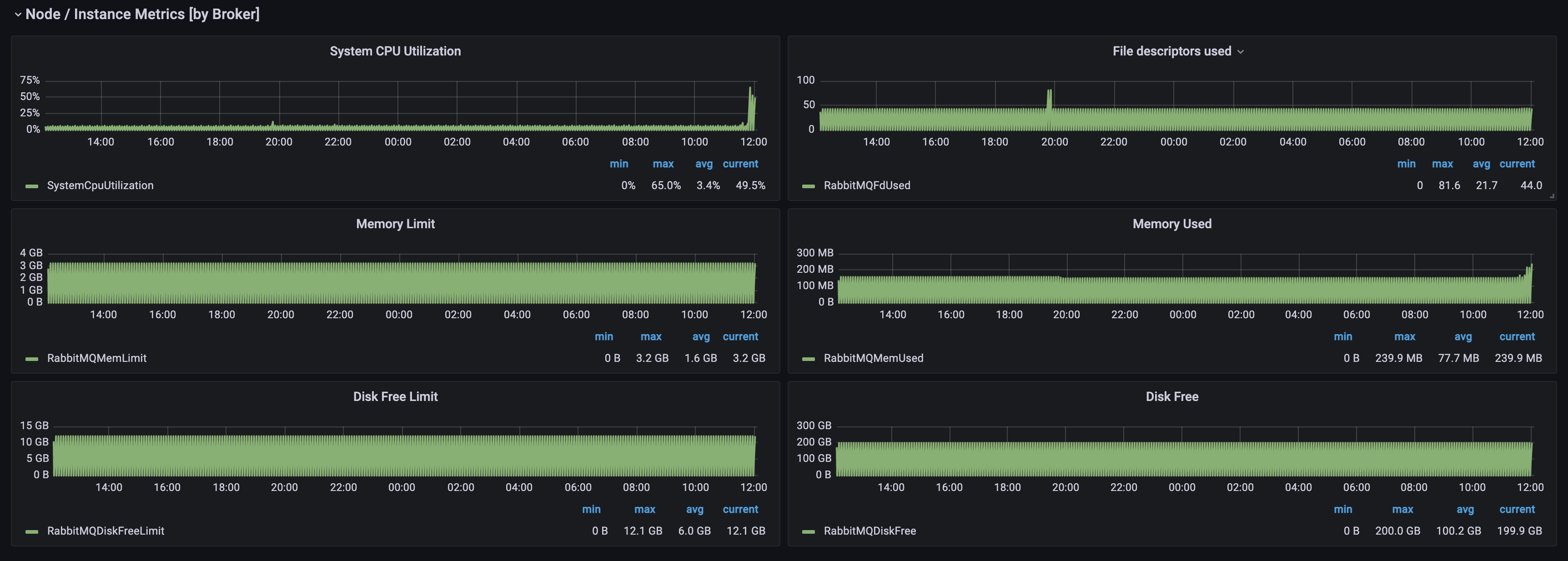Sort File descriptors legend by avg
This screenshot has height=561, width=1568.
click(x=1481, y=164)
